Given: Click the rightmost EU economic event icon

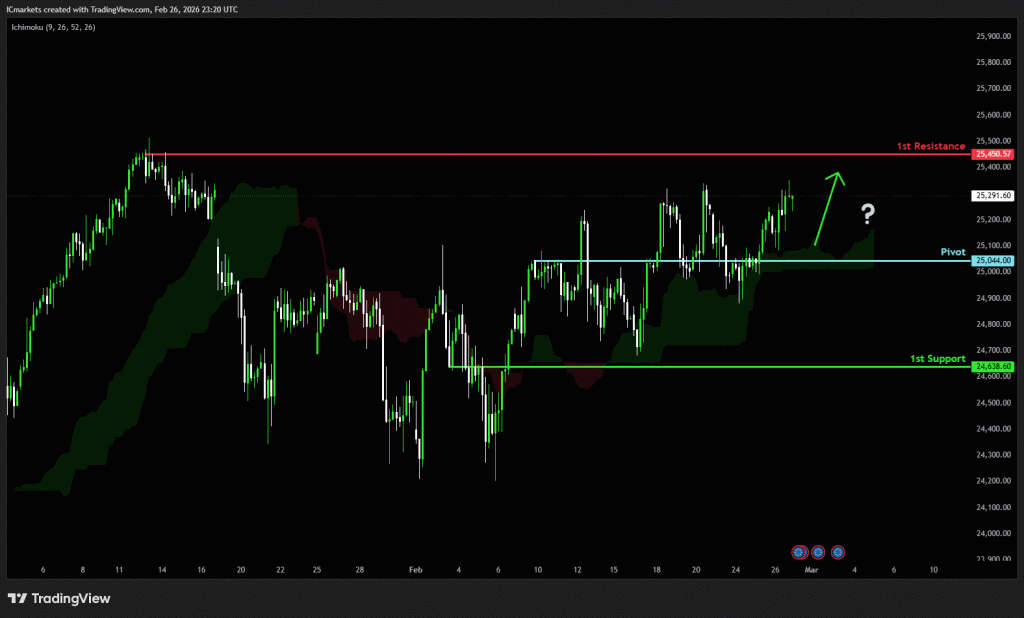Looking at the screenshot, I should 838,551.
